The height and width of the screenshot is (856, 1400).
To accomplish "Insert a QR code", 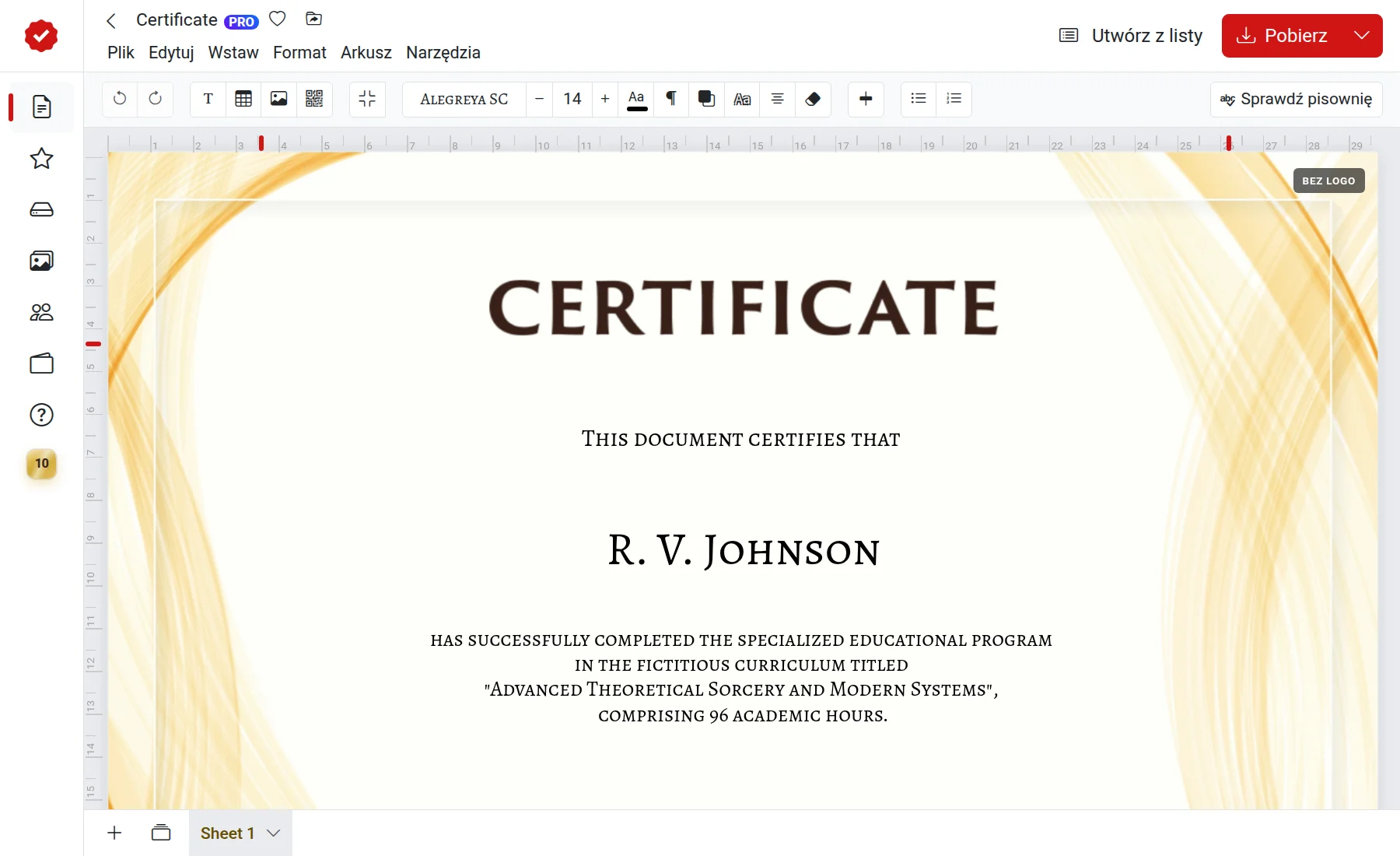I will coord(314,99).
